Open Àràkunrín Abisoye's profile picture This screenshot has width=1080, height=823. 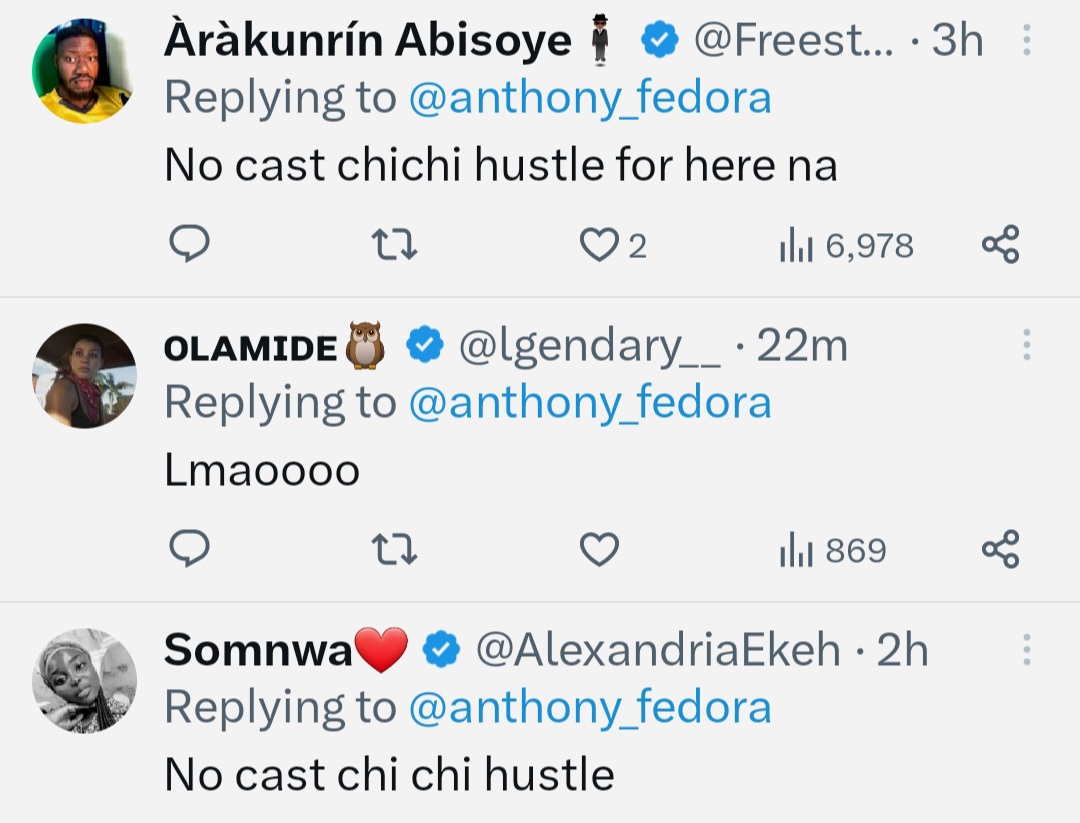tap(84, 72)
